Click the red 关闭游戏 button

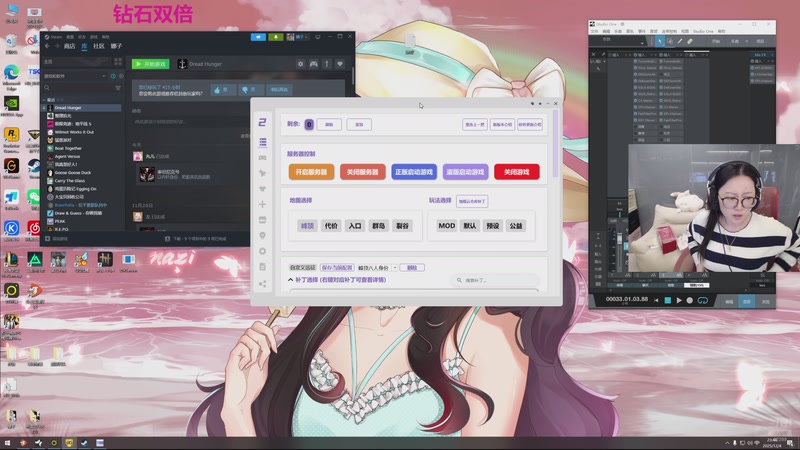516,172
